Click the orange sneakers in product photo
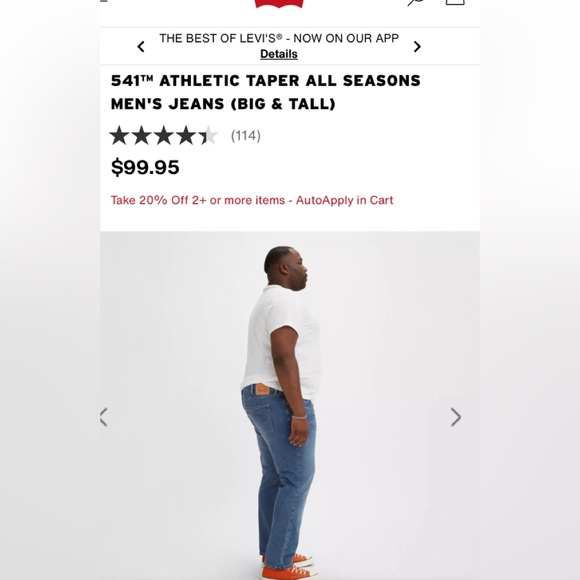 [x=289, y=568]
